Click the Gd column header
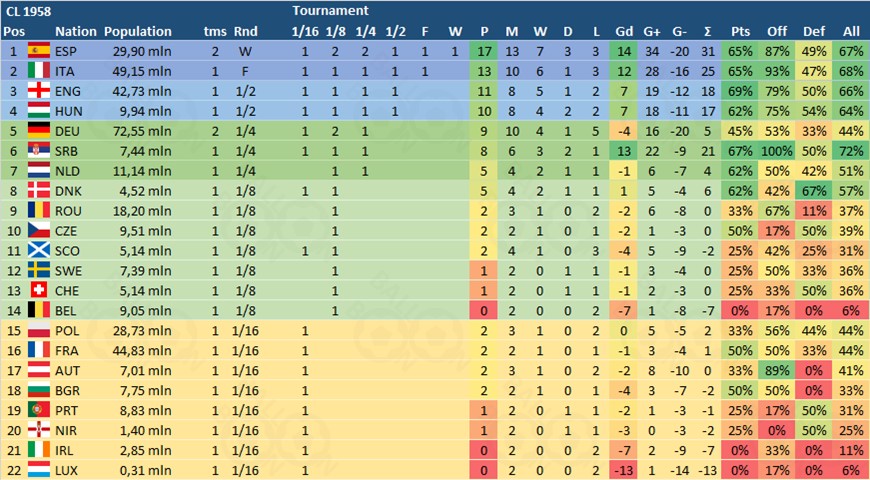 tap(624, 32)
